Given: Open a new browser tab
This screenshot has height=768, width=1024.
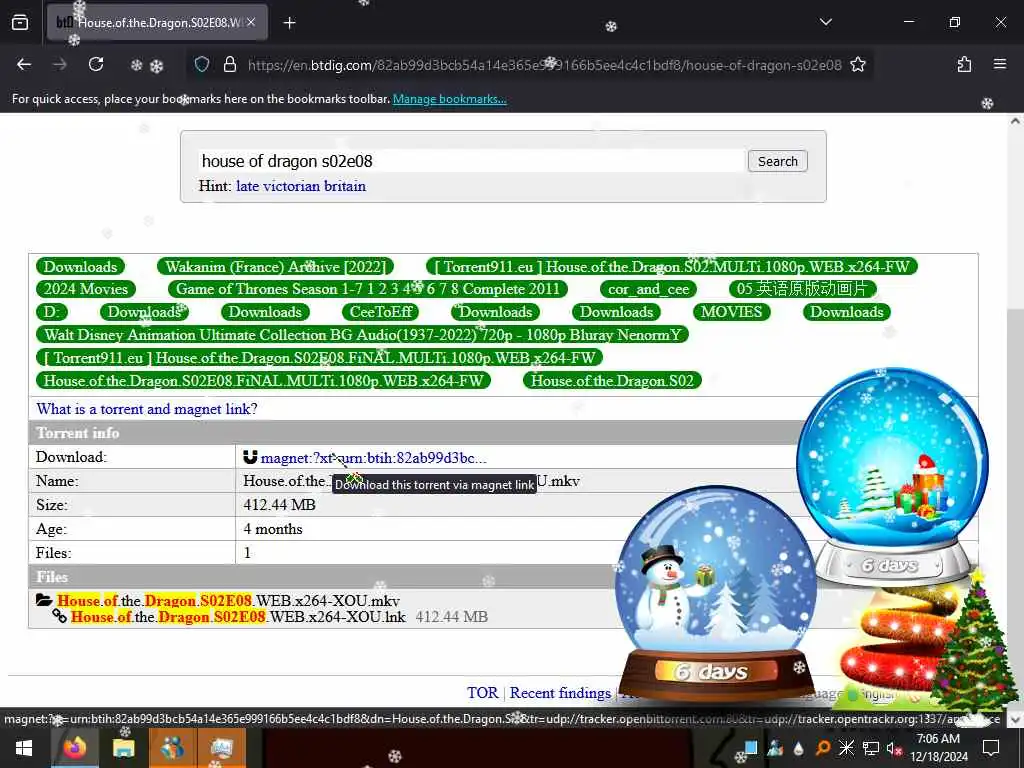Looking at the screenshot, I should point(289,23).
